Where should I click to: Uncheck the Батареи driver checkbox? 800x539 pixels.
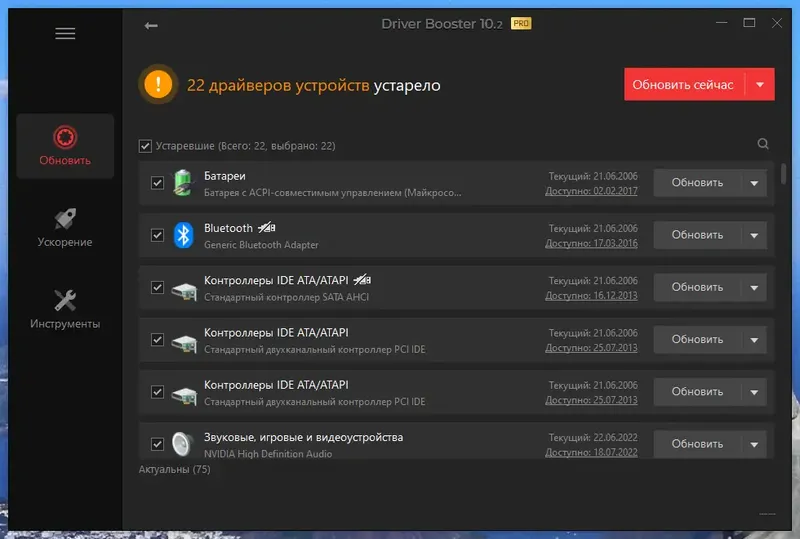pyautogui.click(x=157, y=183)
